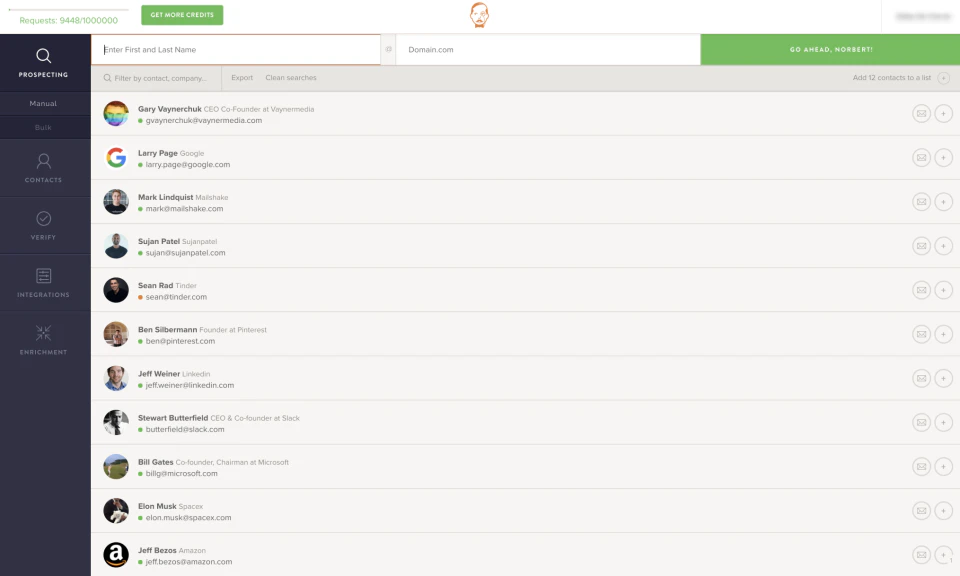Click the Norbert mascot logo at the top
960x576 pixels.
479,16
